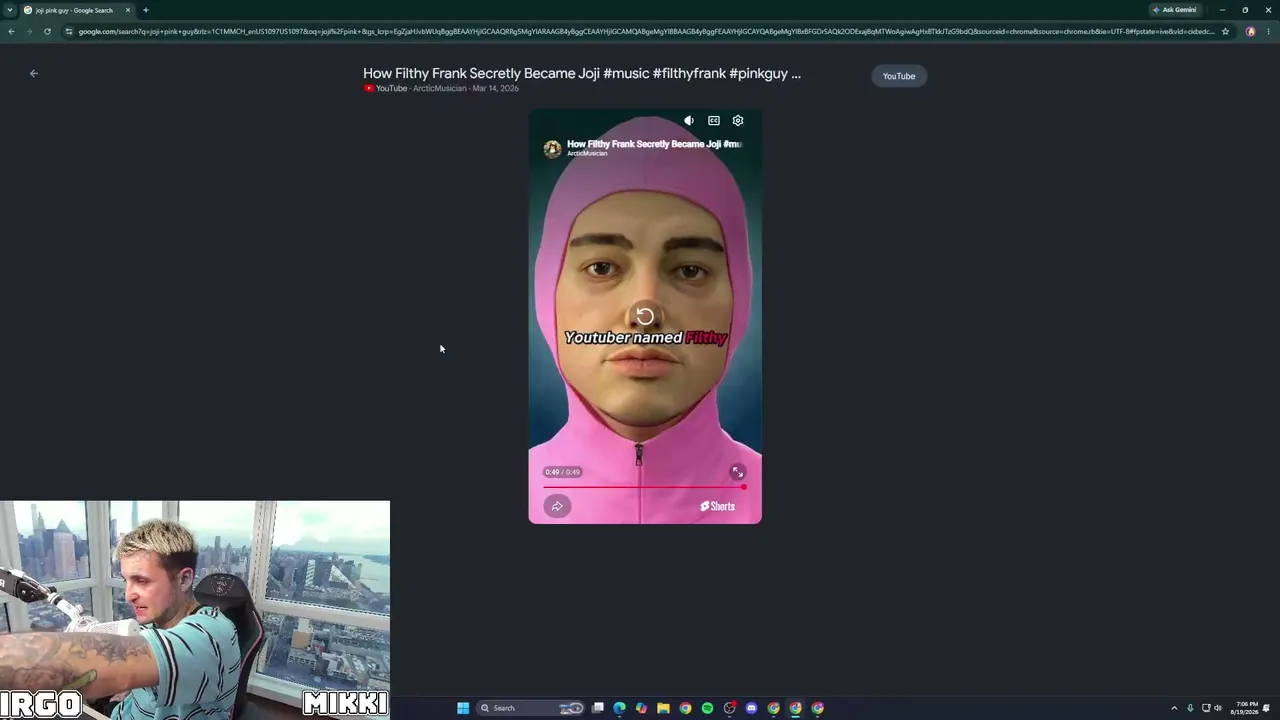Open Task View on the taskbar

tap(598, 708)
